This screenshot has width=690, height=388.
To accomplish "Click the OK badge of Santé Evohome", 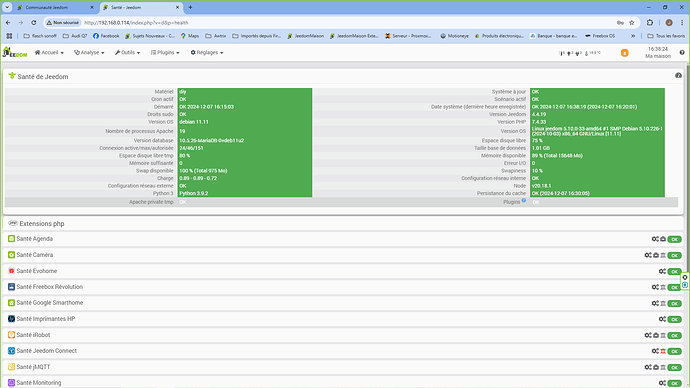I will tap(674, 271).
